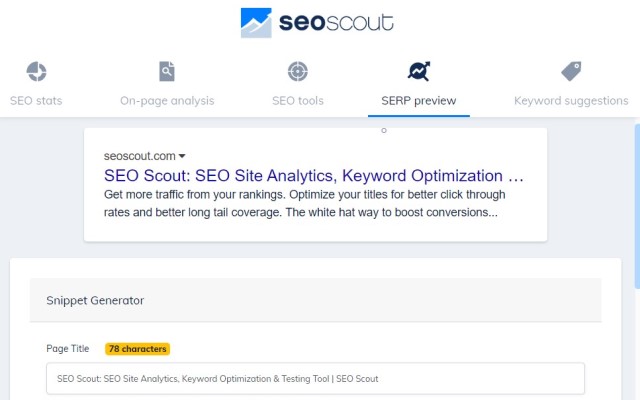Open the Keyword suggestions tab label
Screen dimensions: 640x400
point(571,100)
